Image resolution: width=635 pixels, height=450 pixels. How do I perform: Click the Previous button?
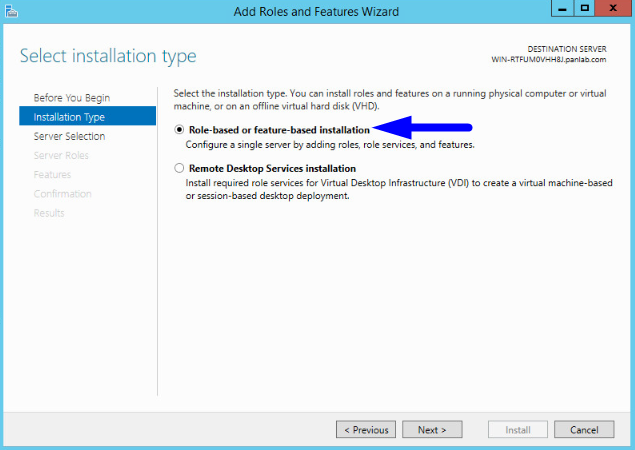tap(366, 430)
